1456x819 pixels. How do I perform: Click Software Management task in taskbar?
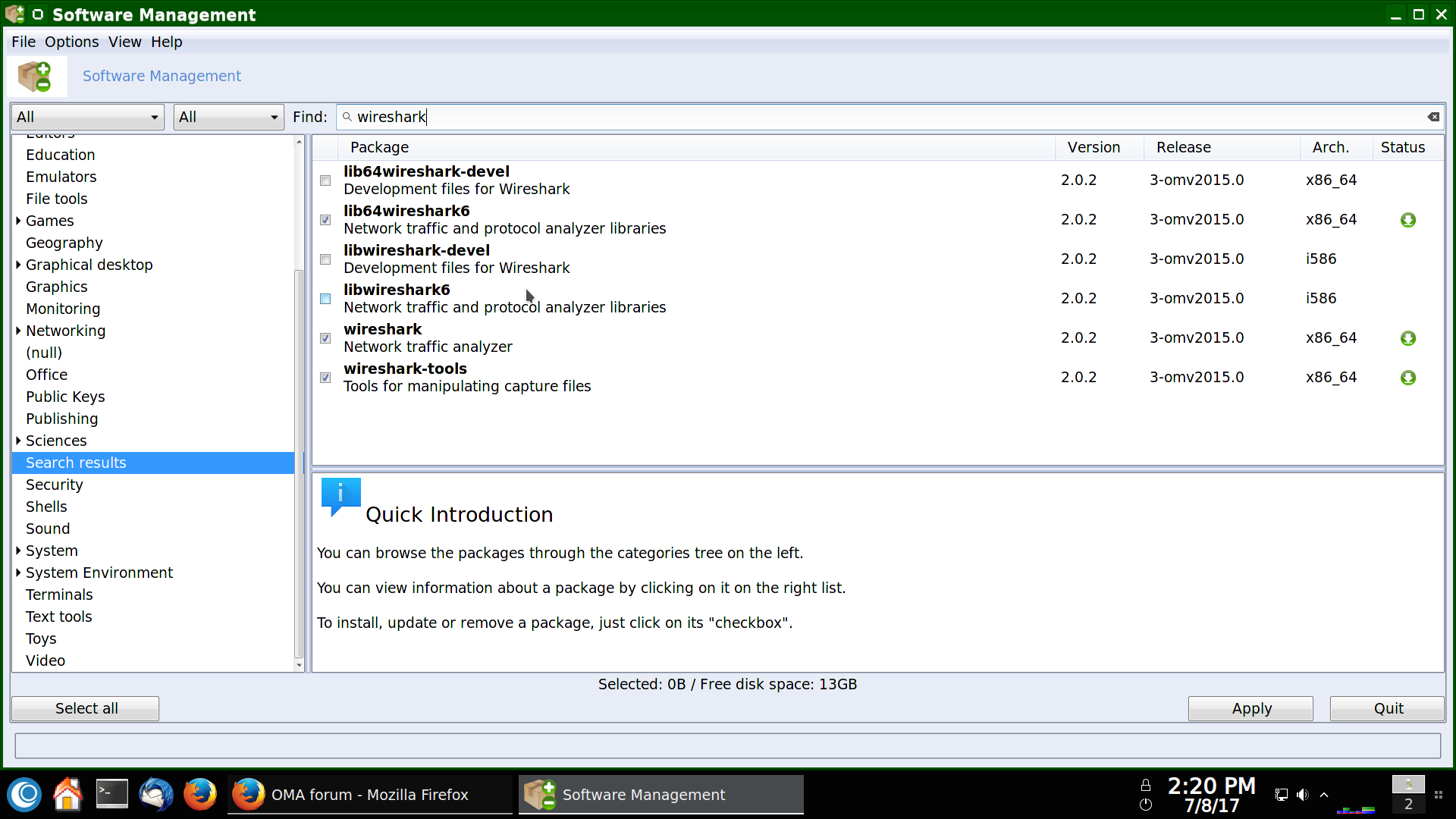pyautogui.click(x=661, y=795)
